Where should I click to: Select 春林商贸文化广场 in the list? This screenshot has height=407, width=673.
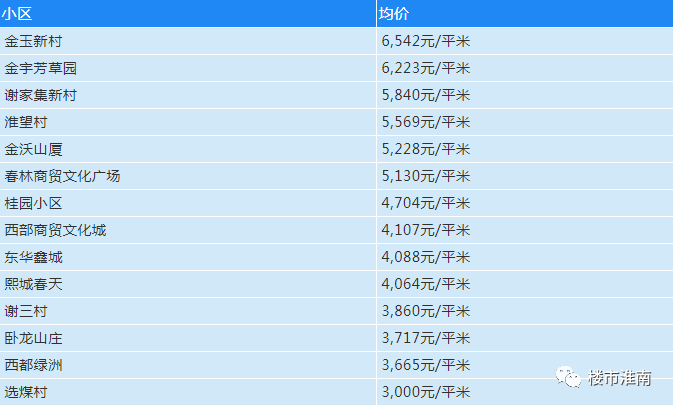[62, 176]
